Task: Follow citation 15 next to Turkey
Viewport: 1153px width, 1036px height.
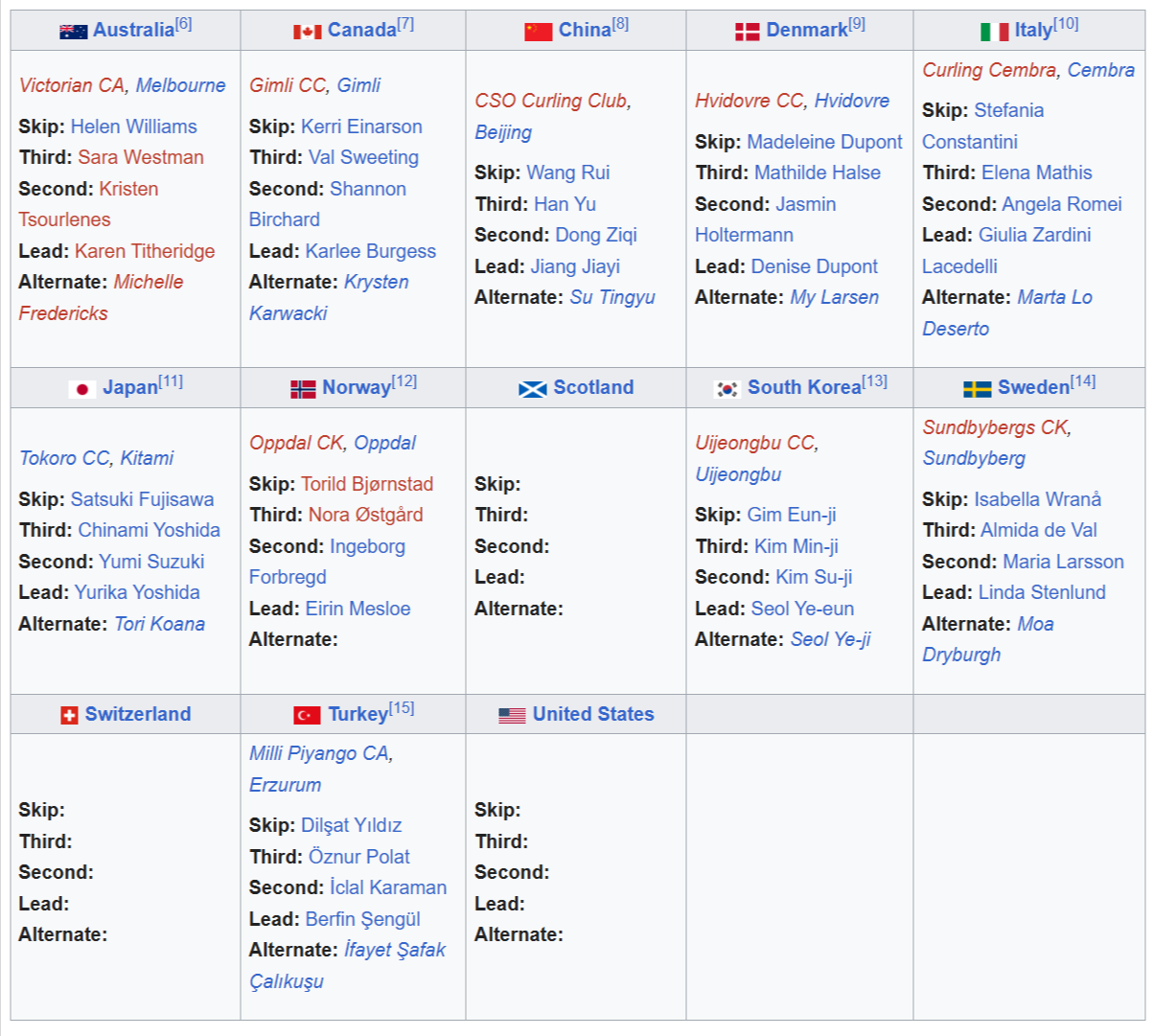Action: tap(402, 709)
